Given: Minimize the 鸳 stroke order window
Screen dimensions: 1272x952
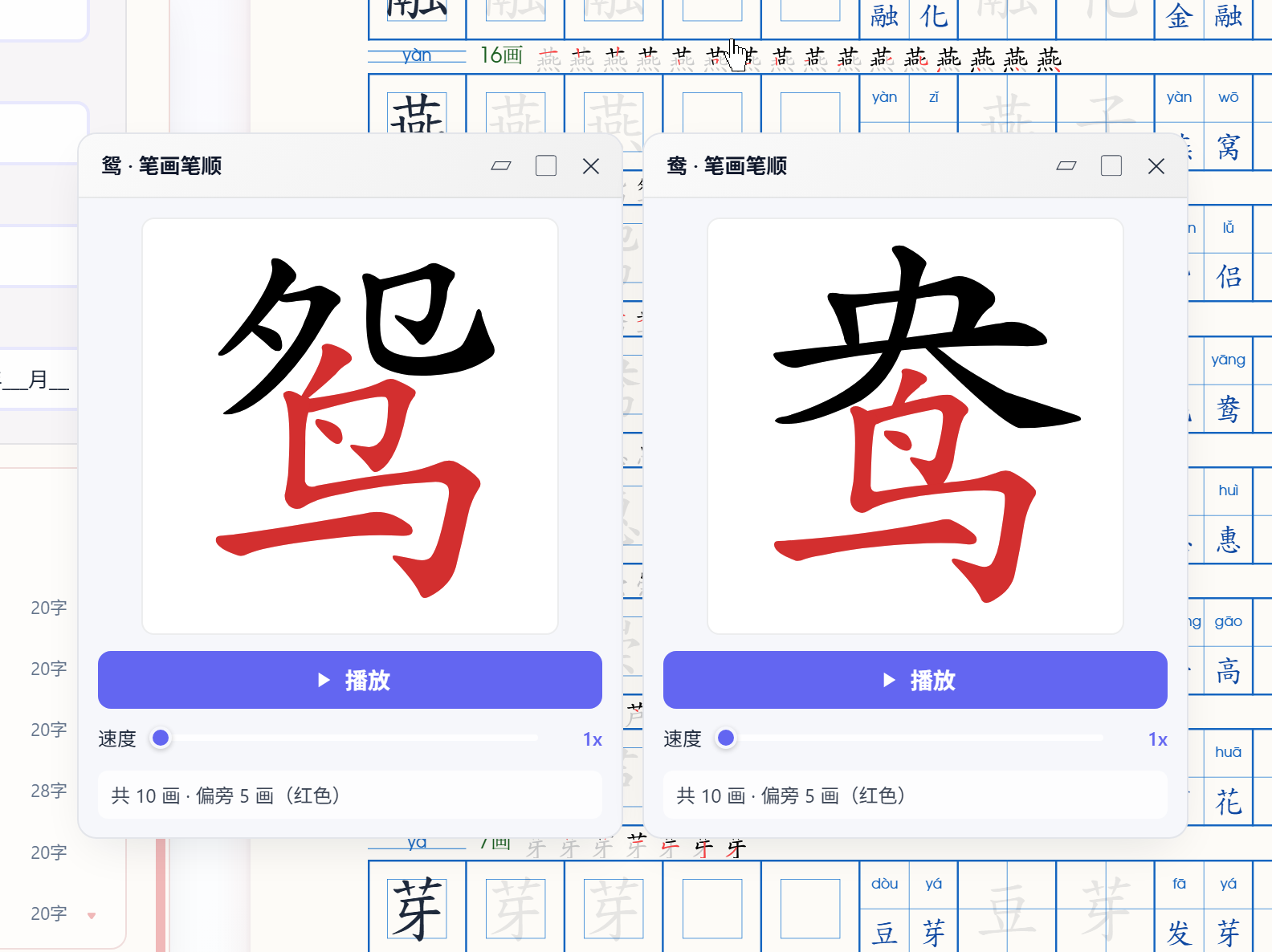Looking at the screenshot, I should [501, 166].
